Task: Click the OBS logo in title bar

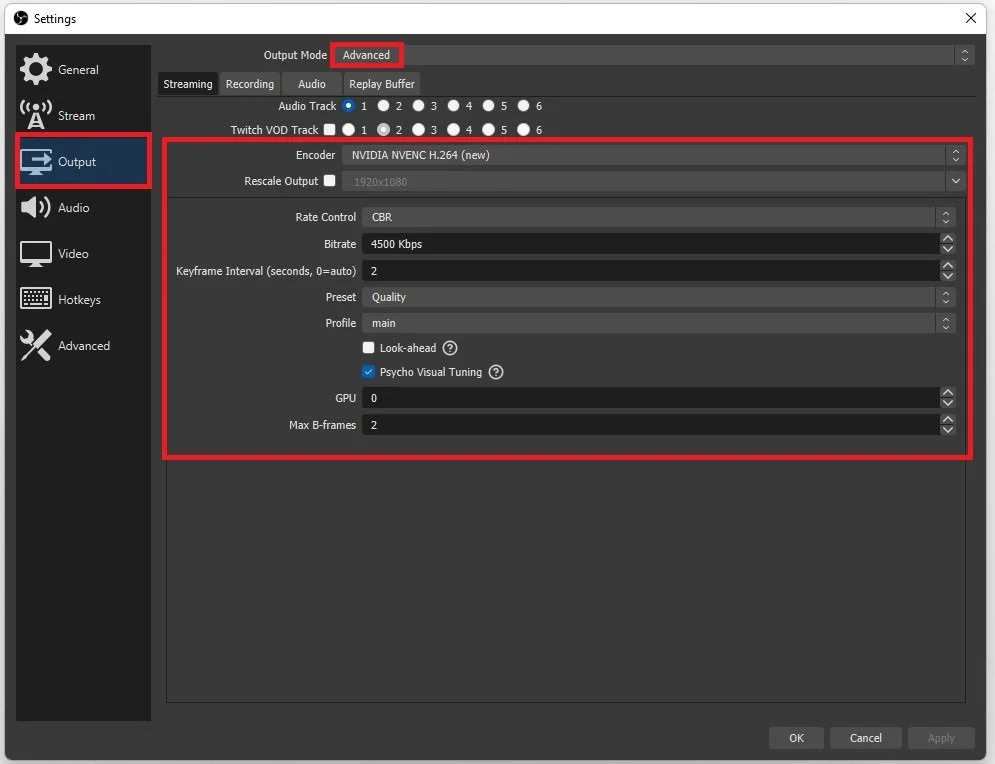Action: (21, 18)
